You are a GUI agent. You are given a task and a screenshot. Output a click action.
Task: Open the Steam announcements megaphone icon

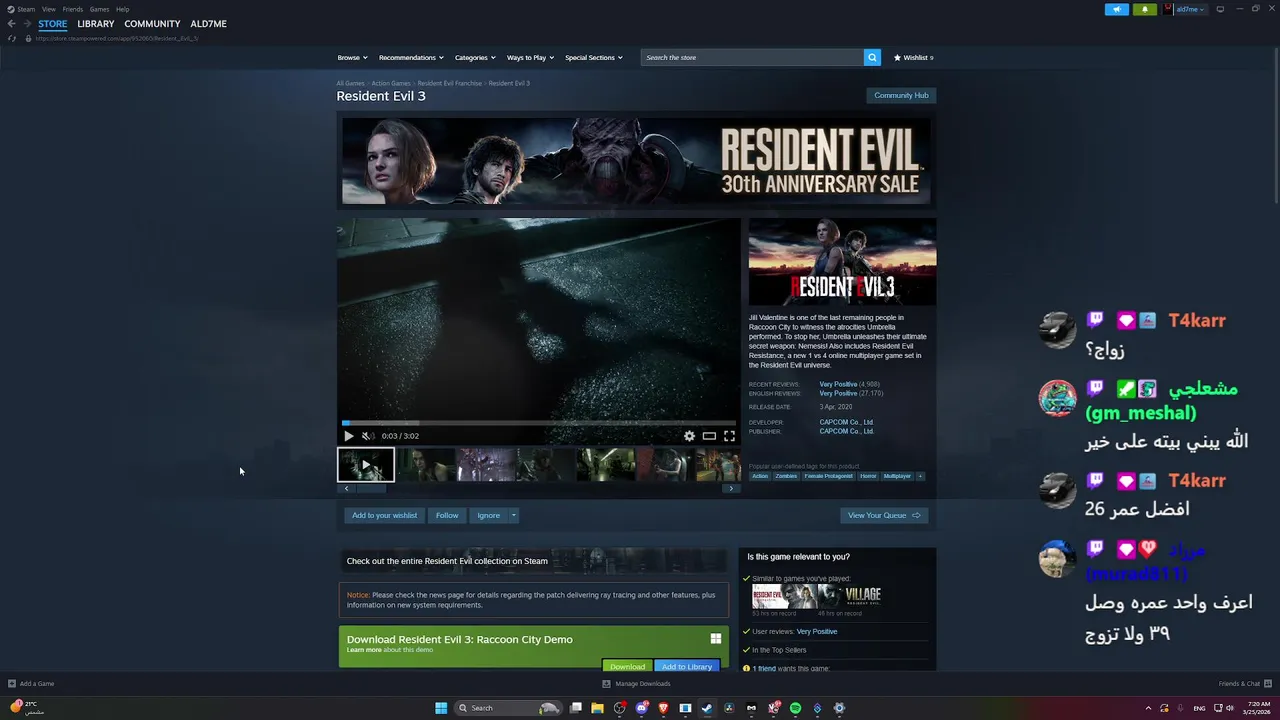point(1116,9)
